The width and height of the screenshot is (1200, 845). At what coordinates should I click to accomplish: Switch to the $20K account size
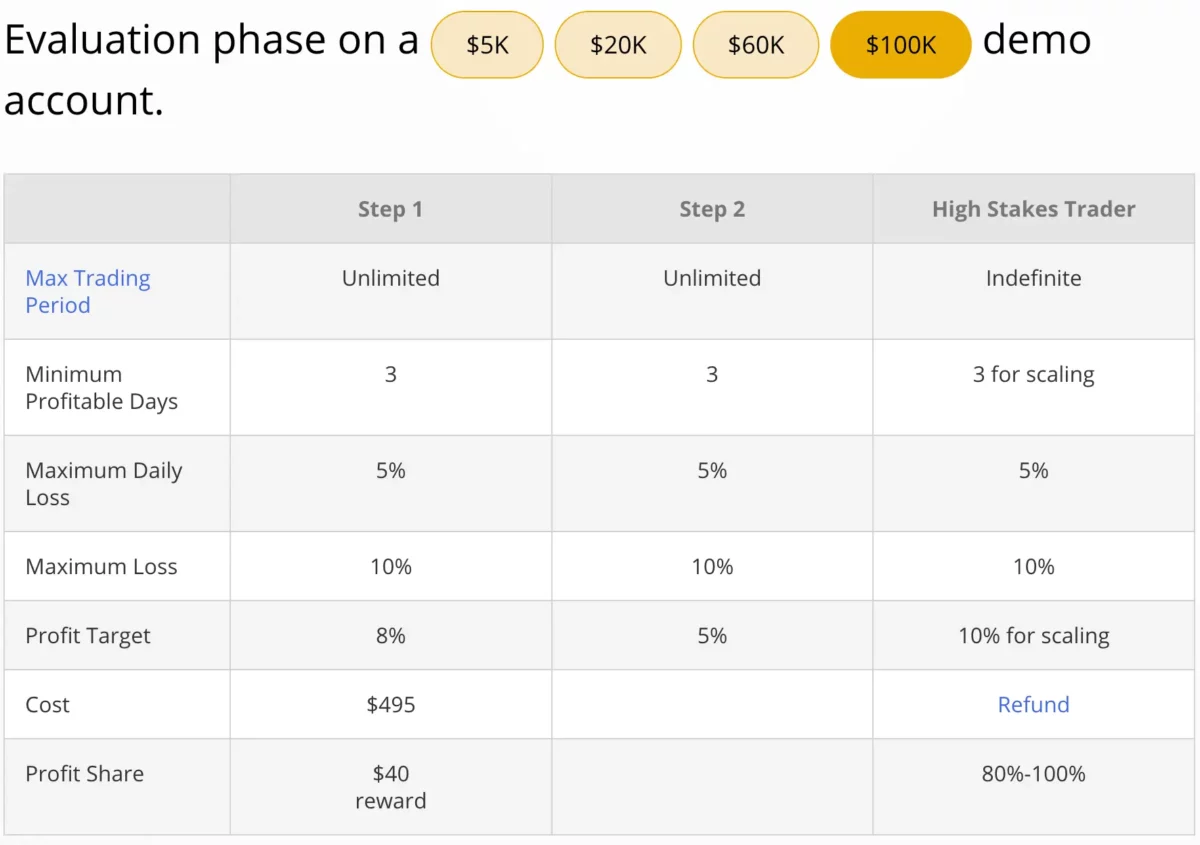point(617,45)
